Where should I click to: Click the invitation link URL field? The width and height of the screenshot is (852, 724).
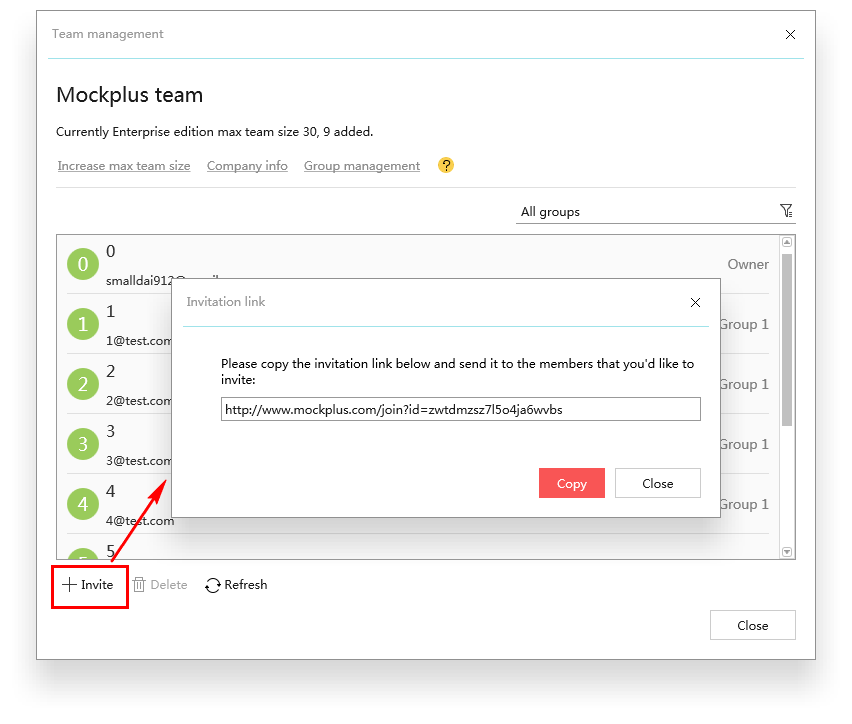(461, 409)
